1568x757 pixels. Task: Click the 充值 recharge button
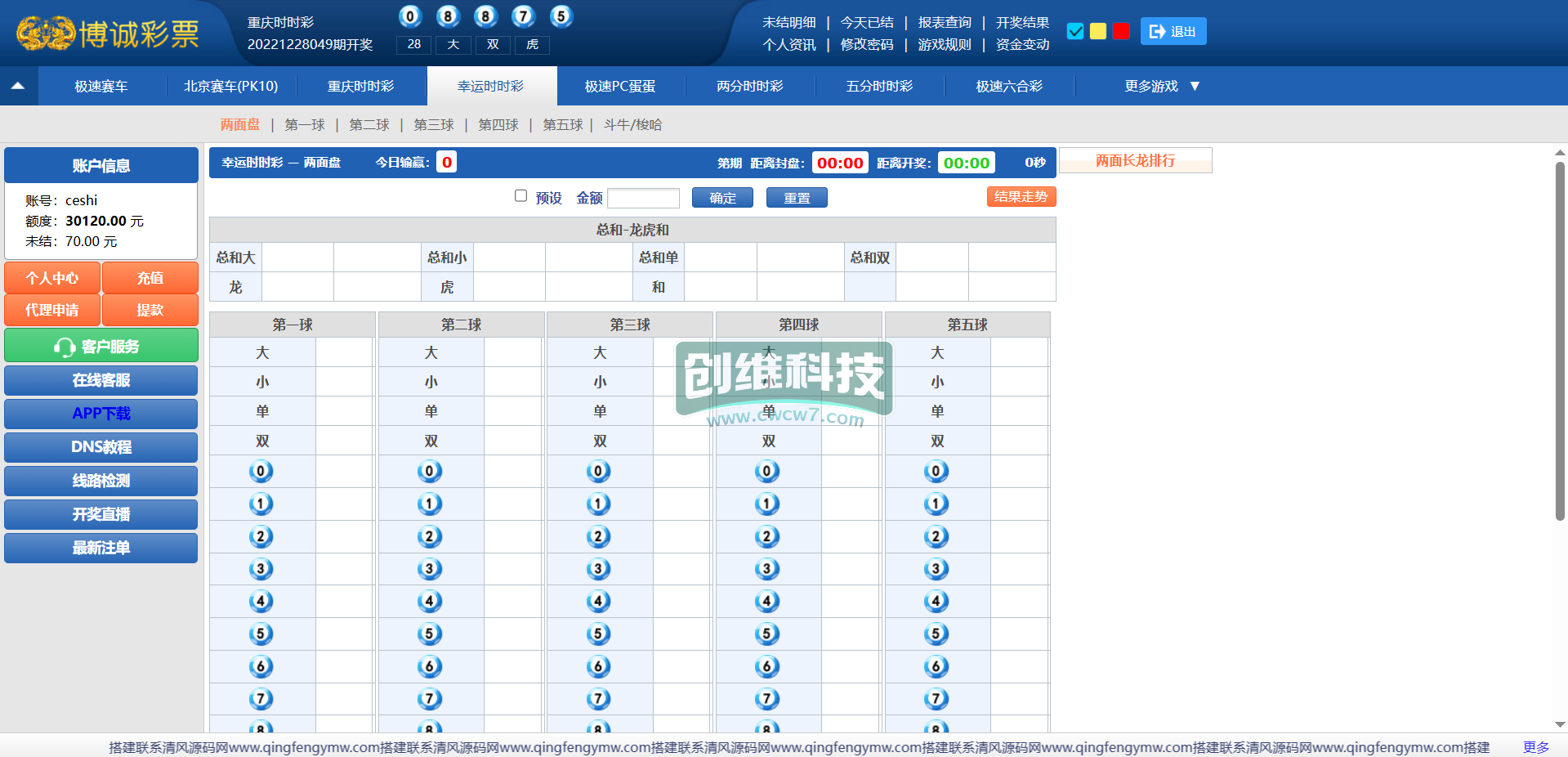[150, 278]
